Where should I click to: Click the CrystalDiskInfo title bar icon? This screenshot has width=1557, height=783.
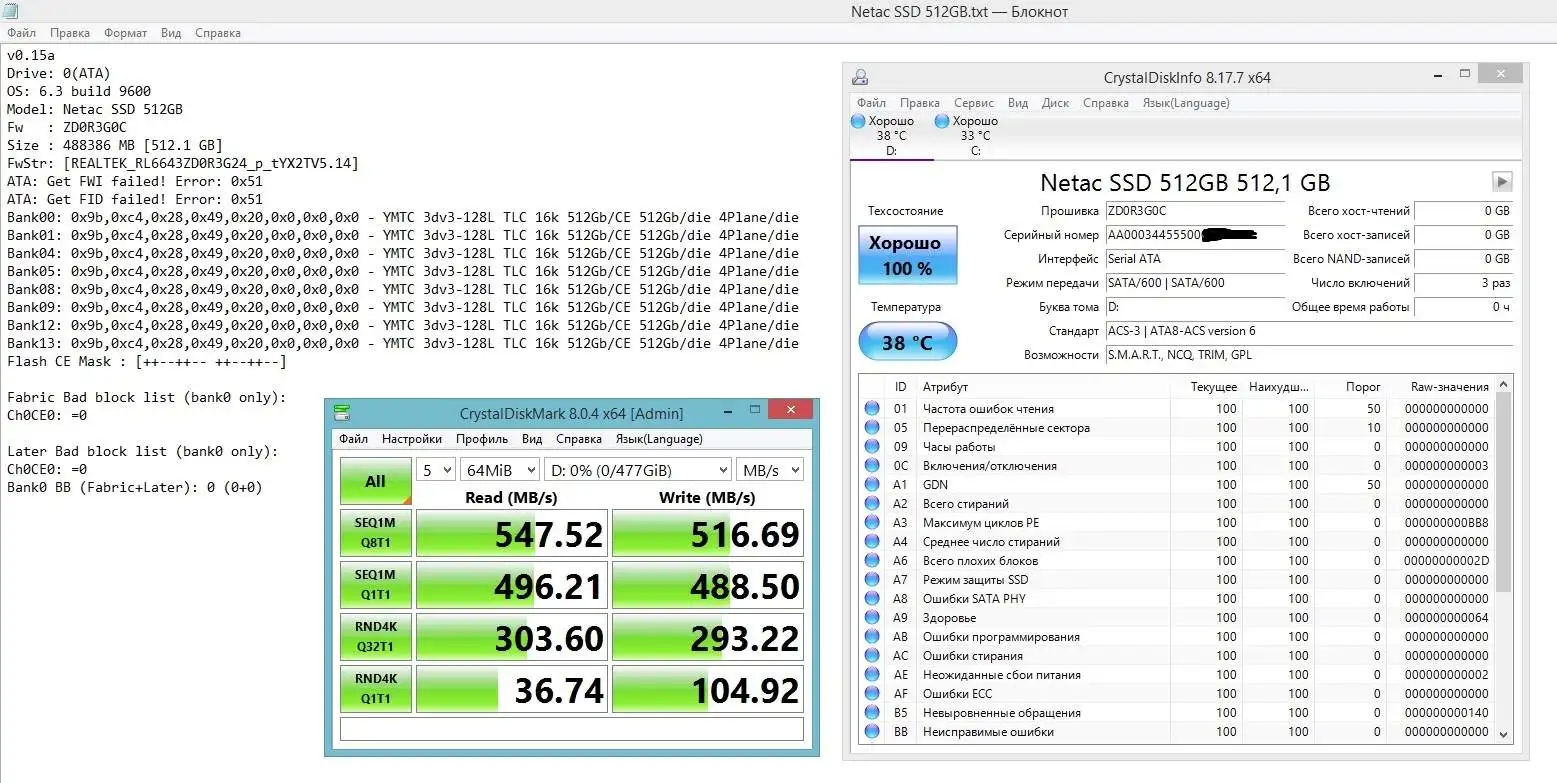(859, 78)
